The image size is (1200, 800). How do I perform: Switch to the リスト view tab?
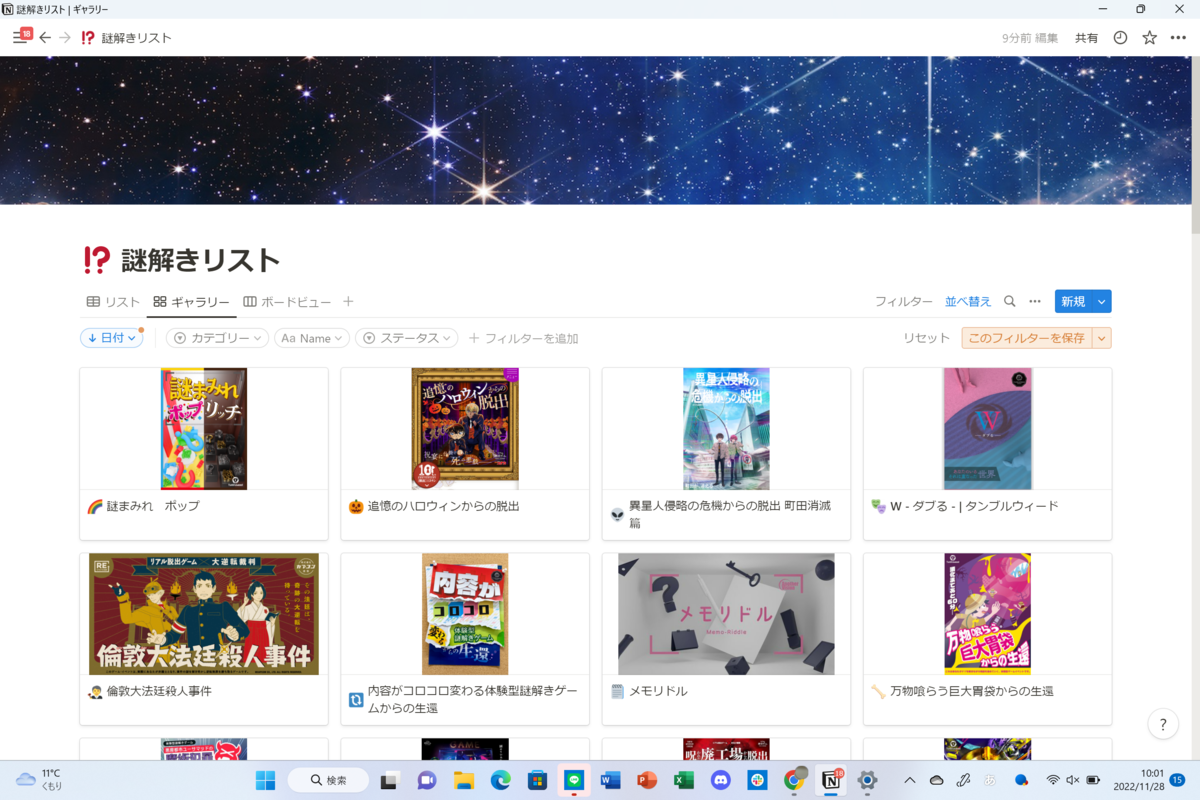pyautogui.click(x=113, y=301)
